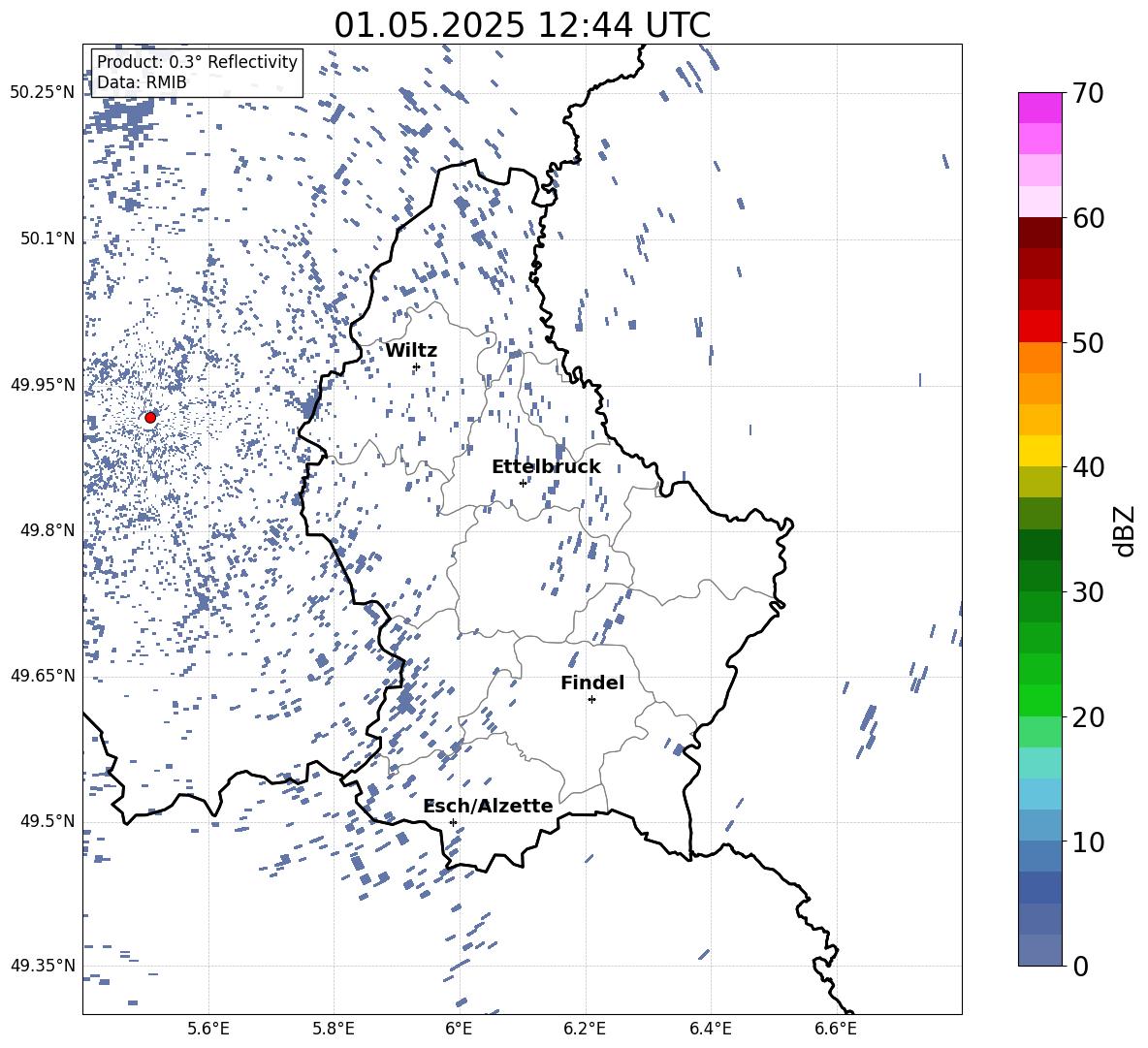Click the colorbar tick value 50

[x=1089, y=343]
